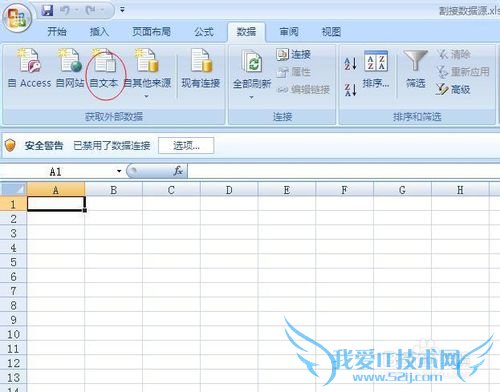500x392 pixels.
Task: Click 编辑链接 in the connections group
Action: pyautogui.click(x=303, y=89)
